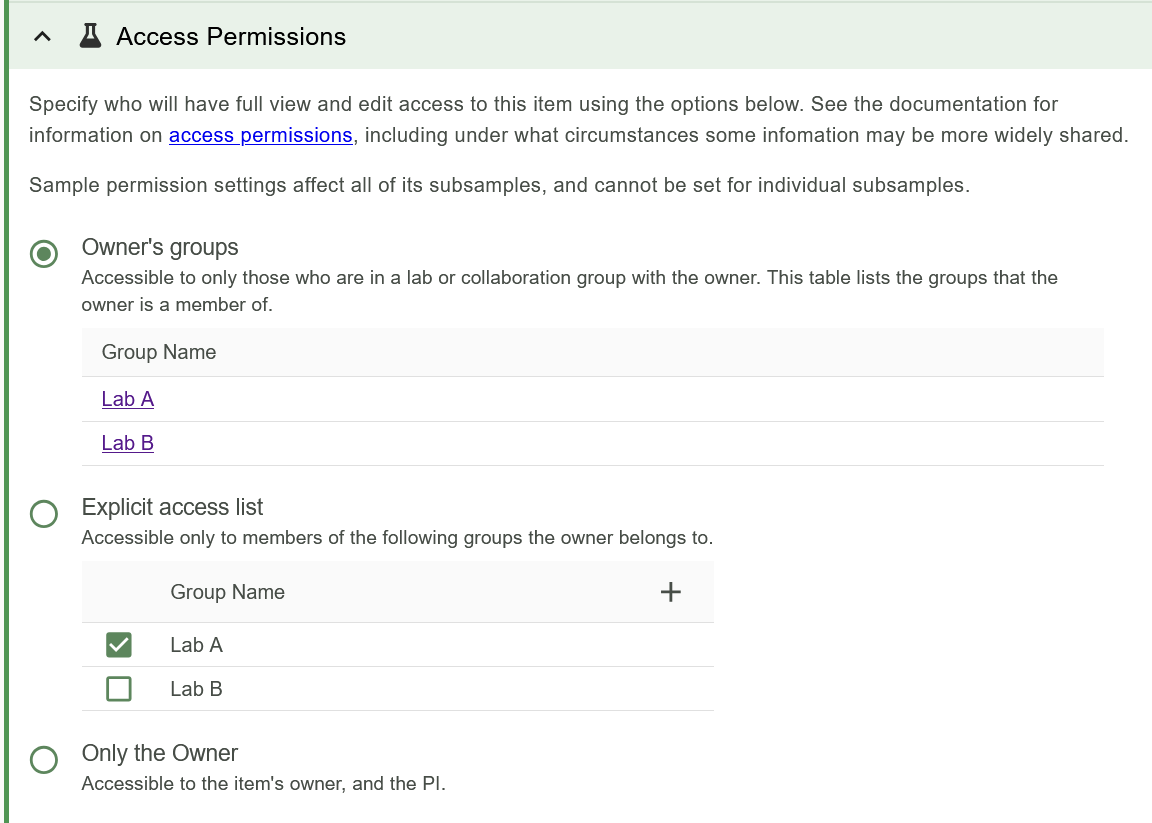This screenshot has width=1152, height=823.
Task: Select the Only the Owner radio button
Action: pos(44,760)
